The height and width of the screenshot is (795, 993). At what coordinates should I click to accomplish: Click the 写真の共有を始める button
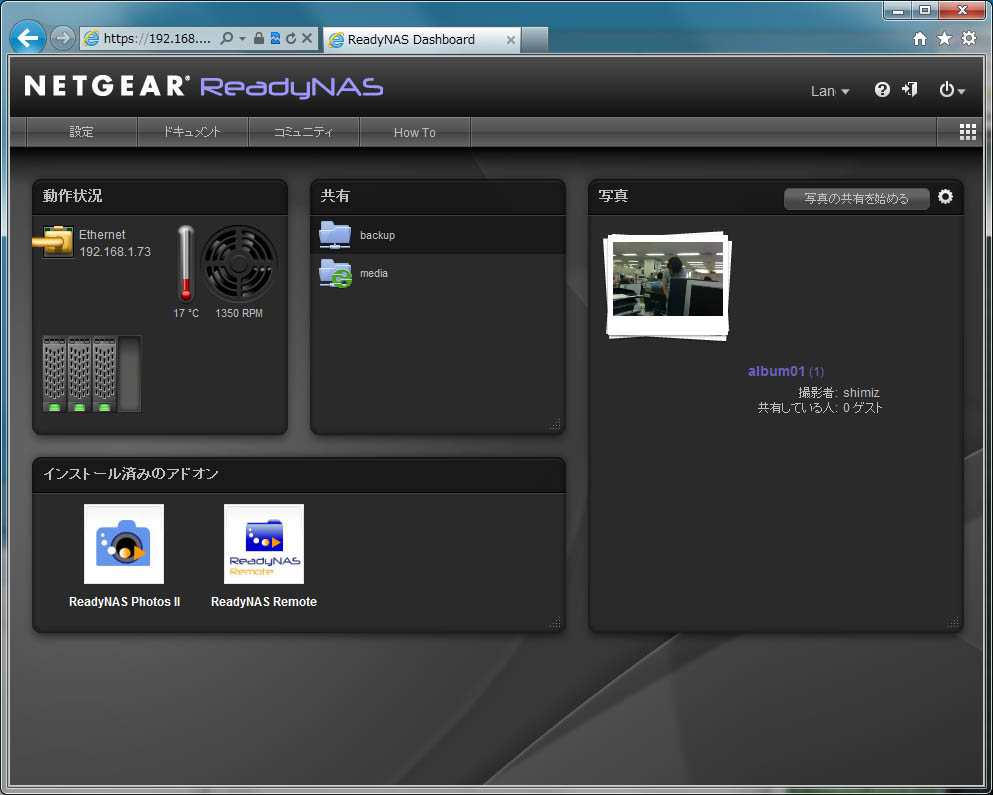tap(856, 198)
